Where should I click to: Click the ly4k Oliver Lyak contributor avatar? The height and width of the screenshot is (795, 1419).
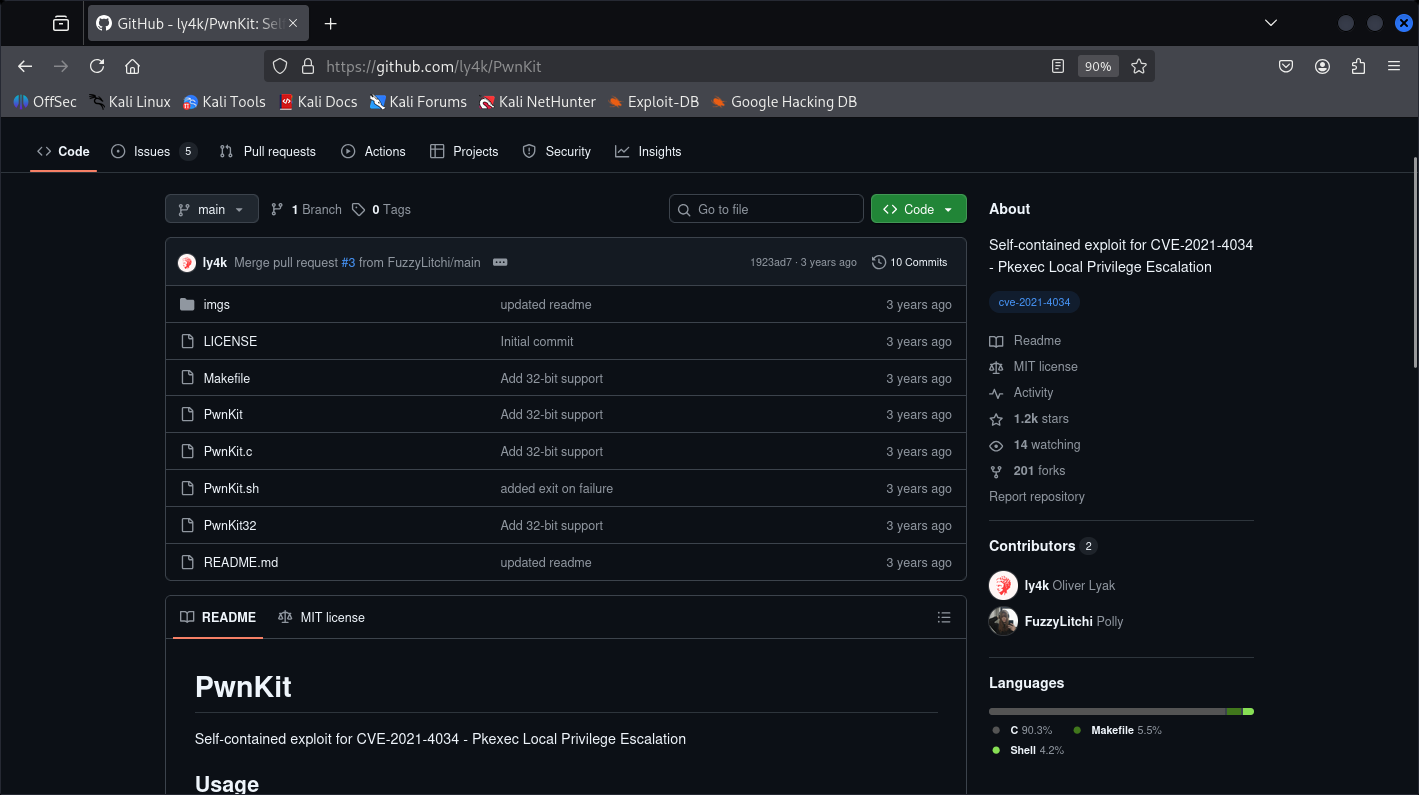[1003, 585]
